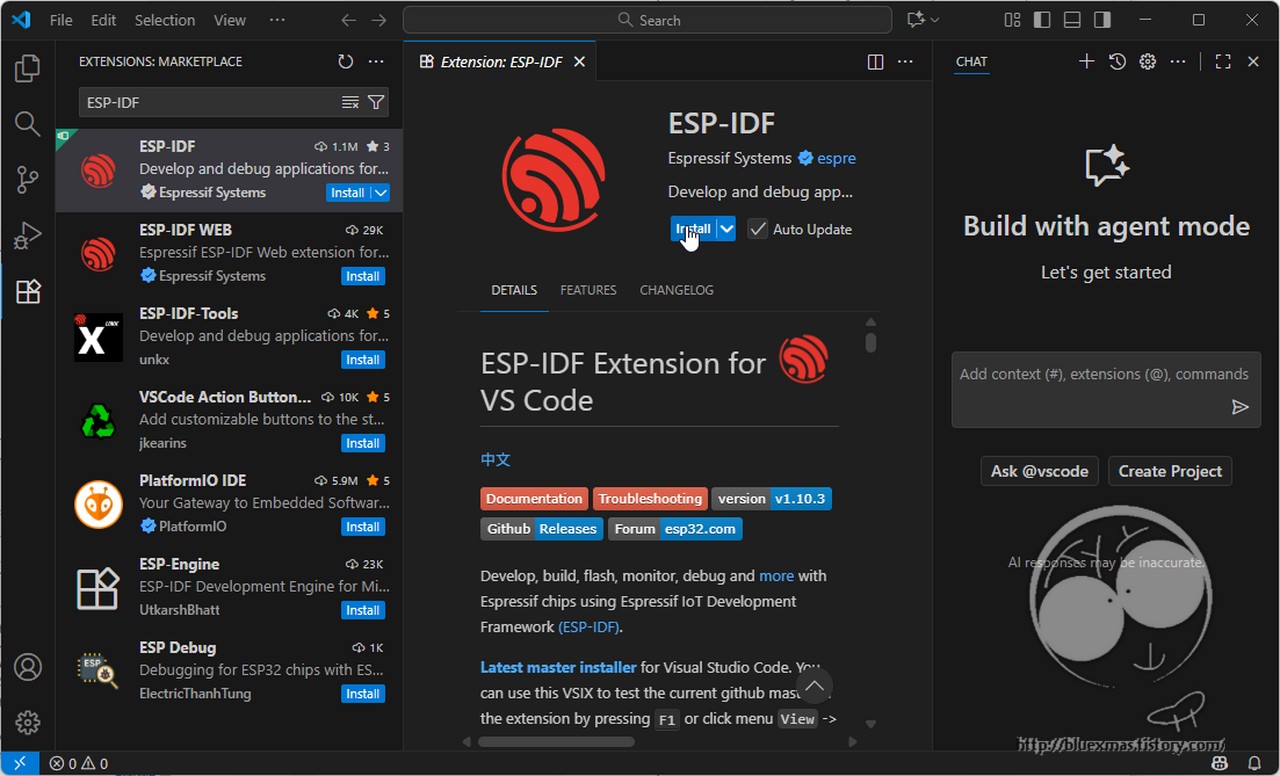
Task: Switch to the CHANGELOG tab
Action: coord(677,290)
